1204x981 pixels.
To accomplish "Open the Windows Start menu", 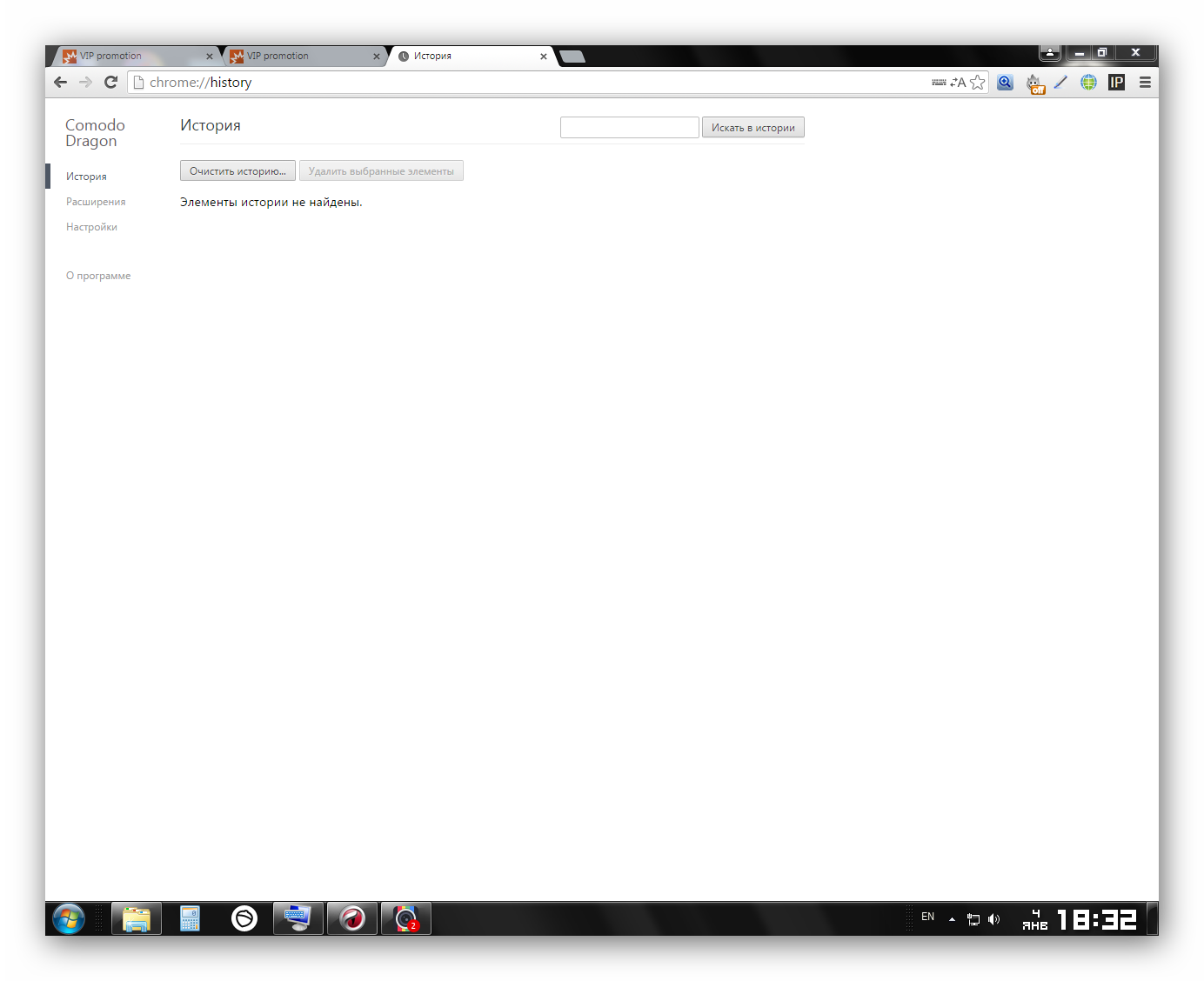I will (x=69, y=918).
